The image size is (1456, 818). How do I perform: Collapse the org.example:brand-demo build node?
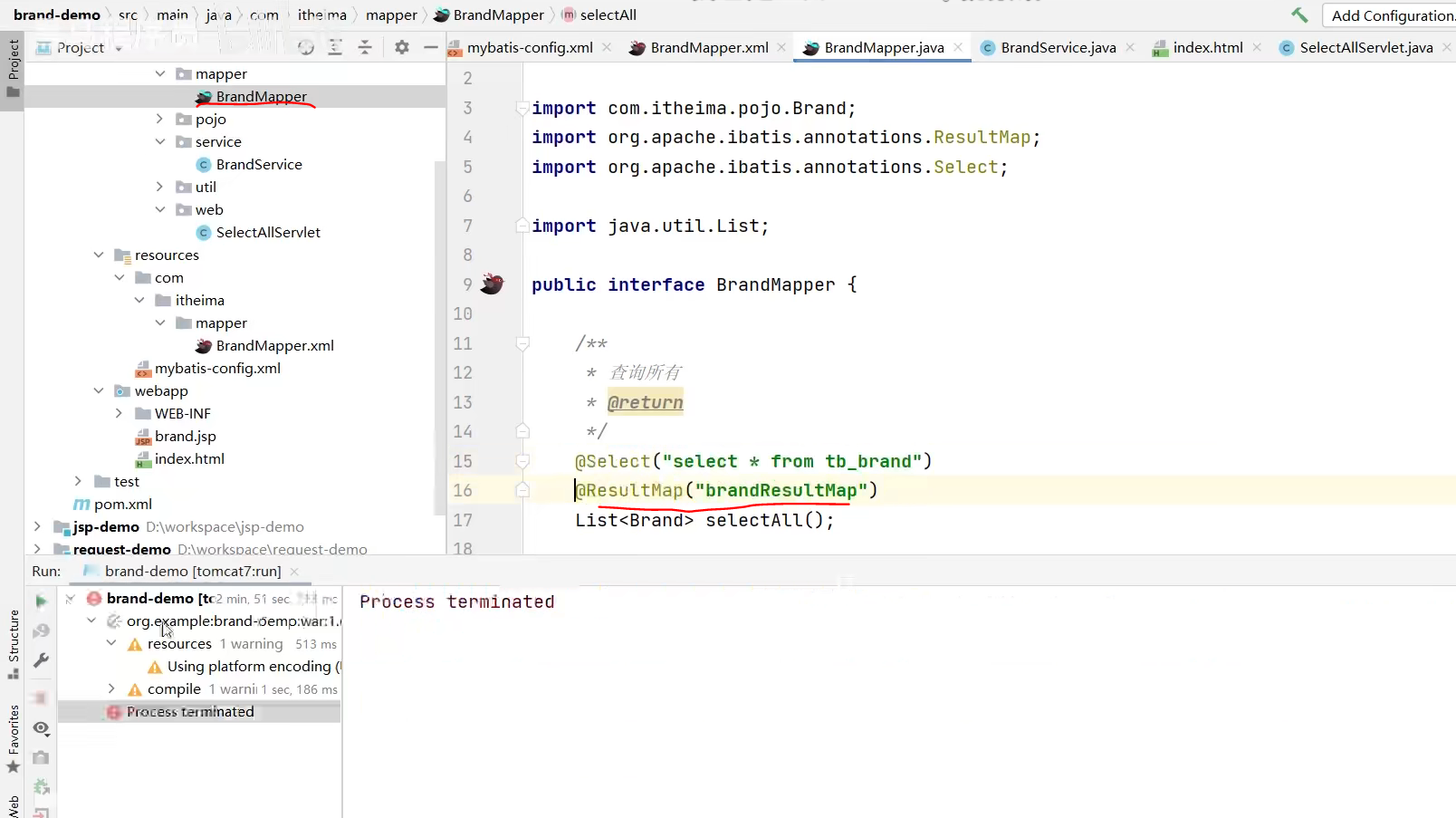[x=91, y=621]
